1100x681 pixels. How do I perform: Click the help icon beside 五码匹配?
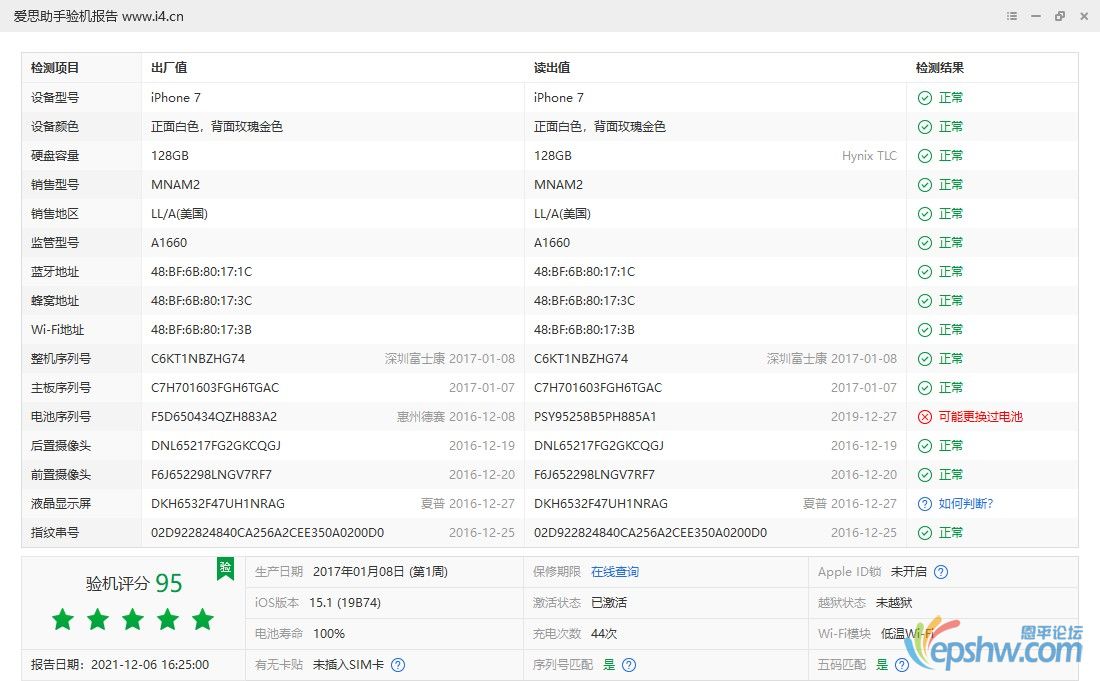[x=902, y=665]
